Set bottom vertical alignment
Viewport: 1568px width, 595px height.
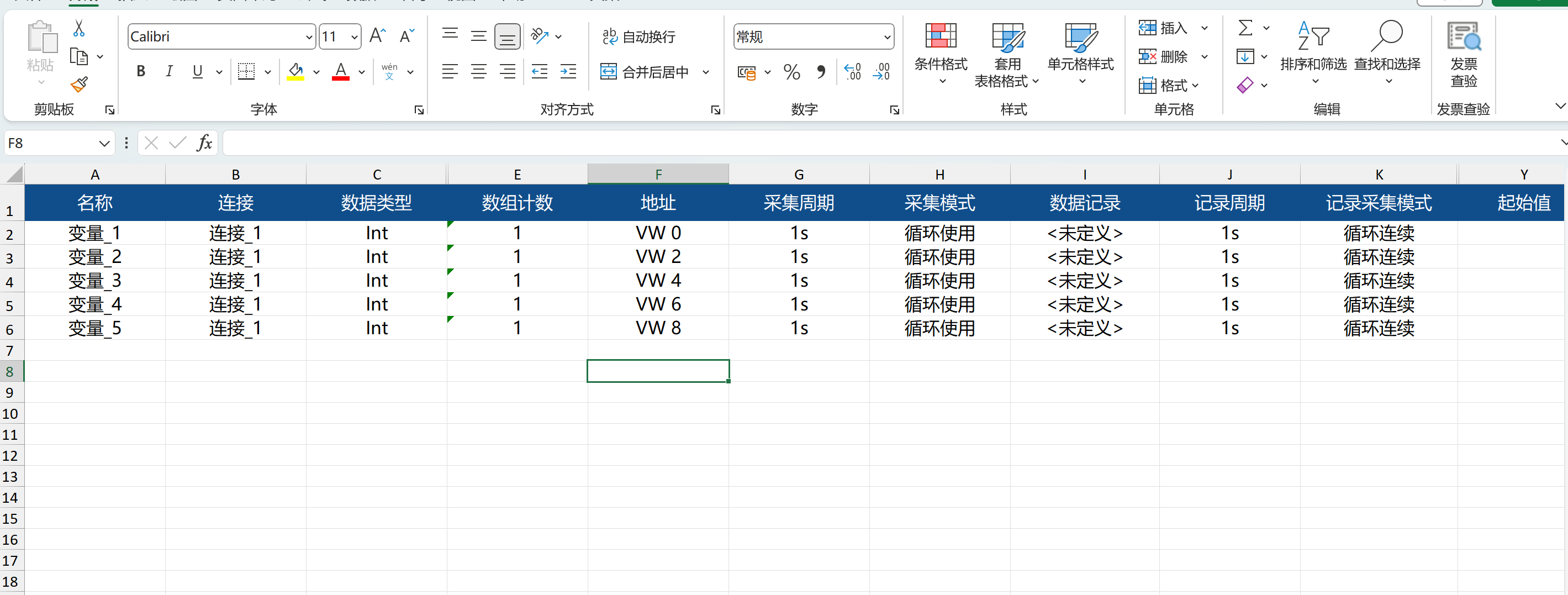pyautogui.click(x=507, y=36)
